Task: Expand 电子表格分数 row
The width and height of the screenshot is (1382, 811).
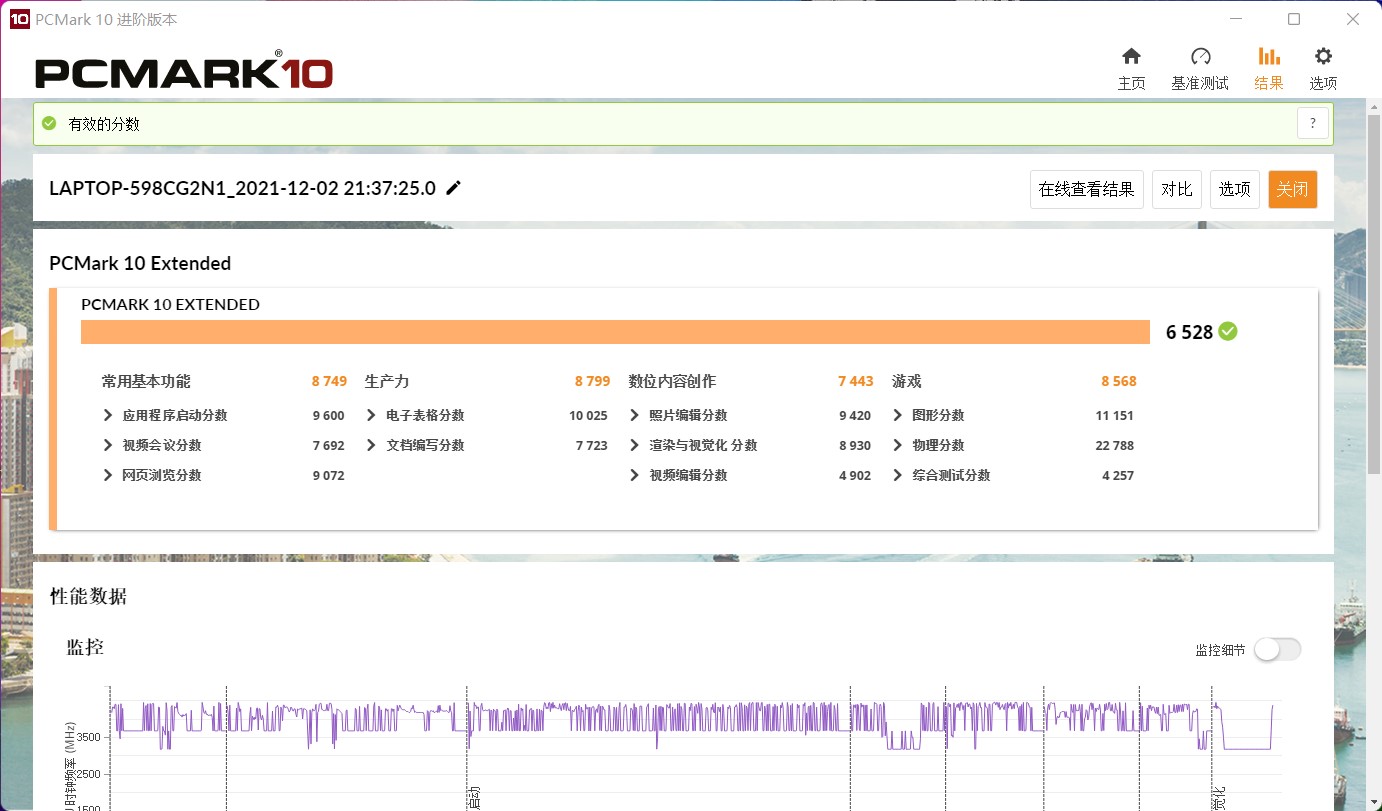Action: point(371,415)
